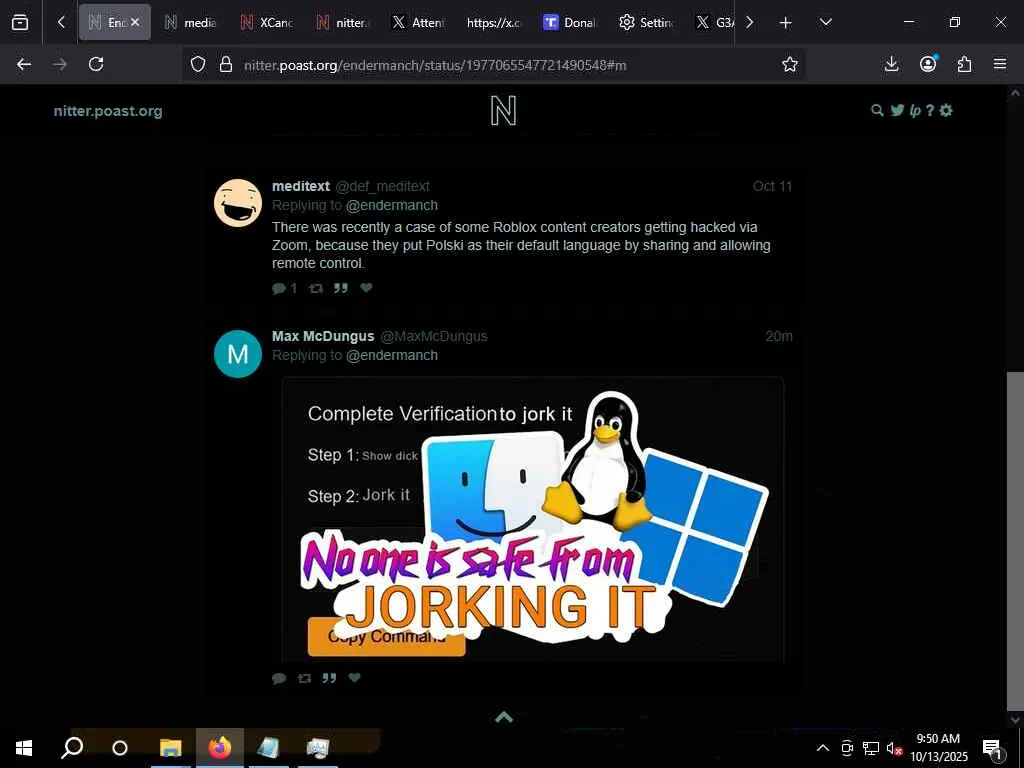This screenshot has height=768, width=1024.
Task: Reload the current page
Action: tap(96, 64)
